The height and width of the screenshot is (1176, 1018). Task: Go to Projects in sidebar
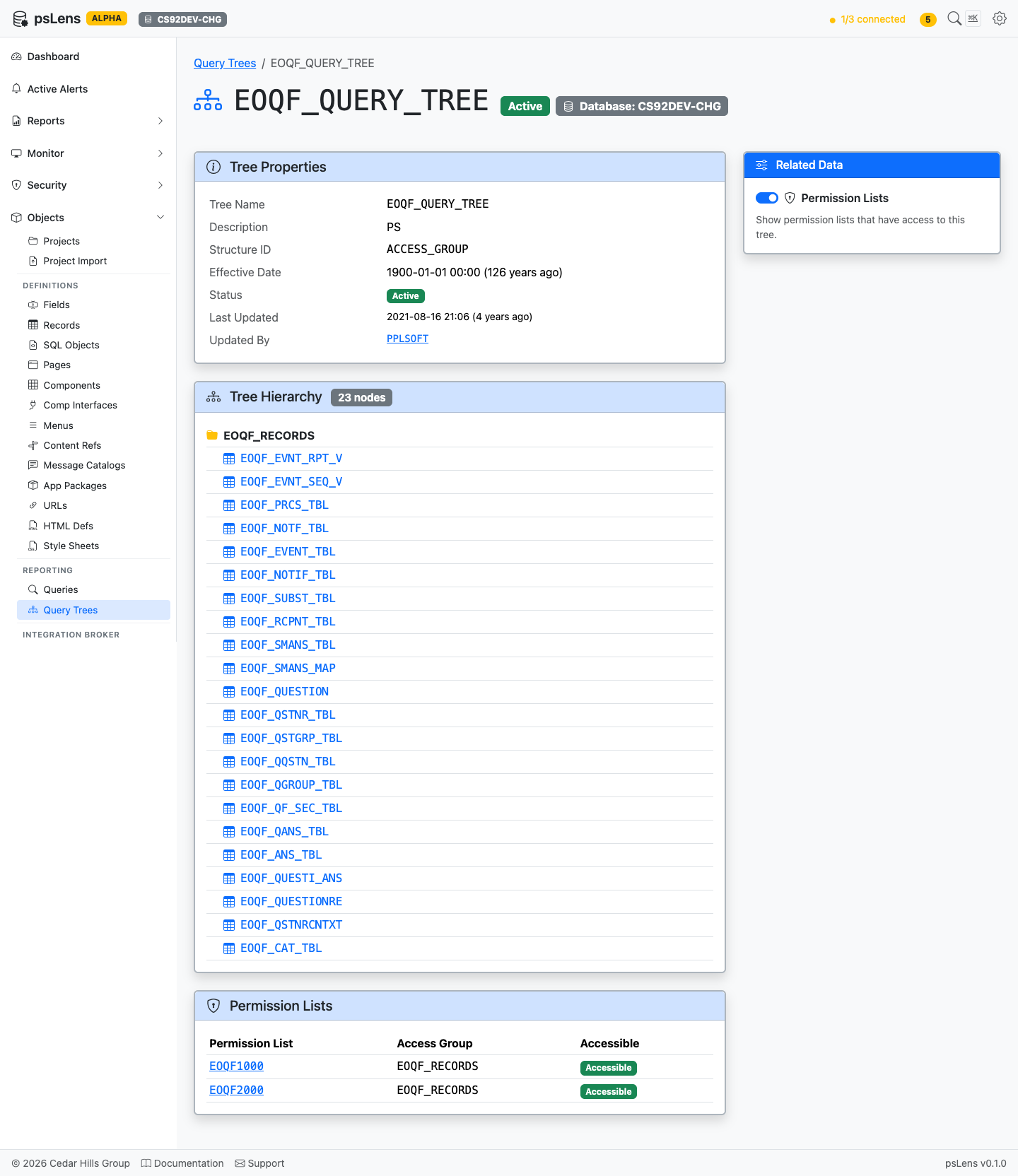tap(93, 241)
